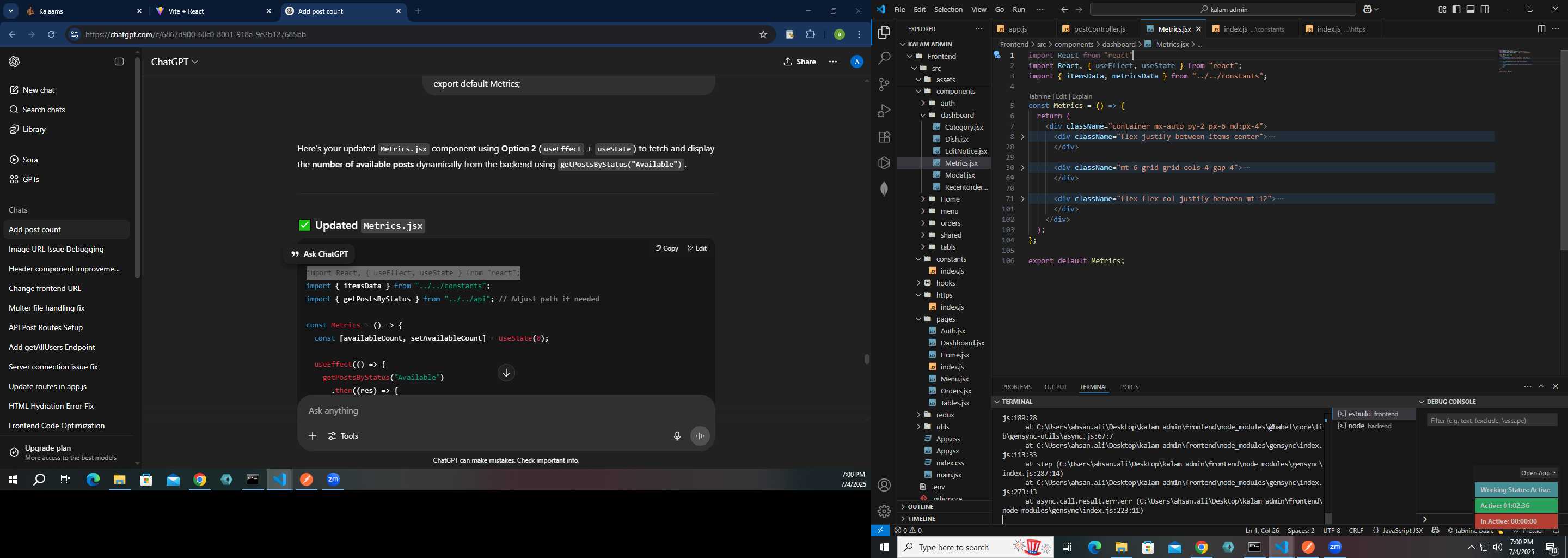Viewport: 1568px width, 558px height.
Task: Unfold code at line 71
Action: click(1022, 199)
